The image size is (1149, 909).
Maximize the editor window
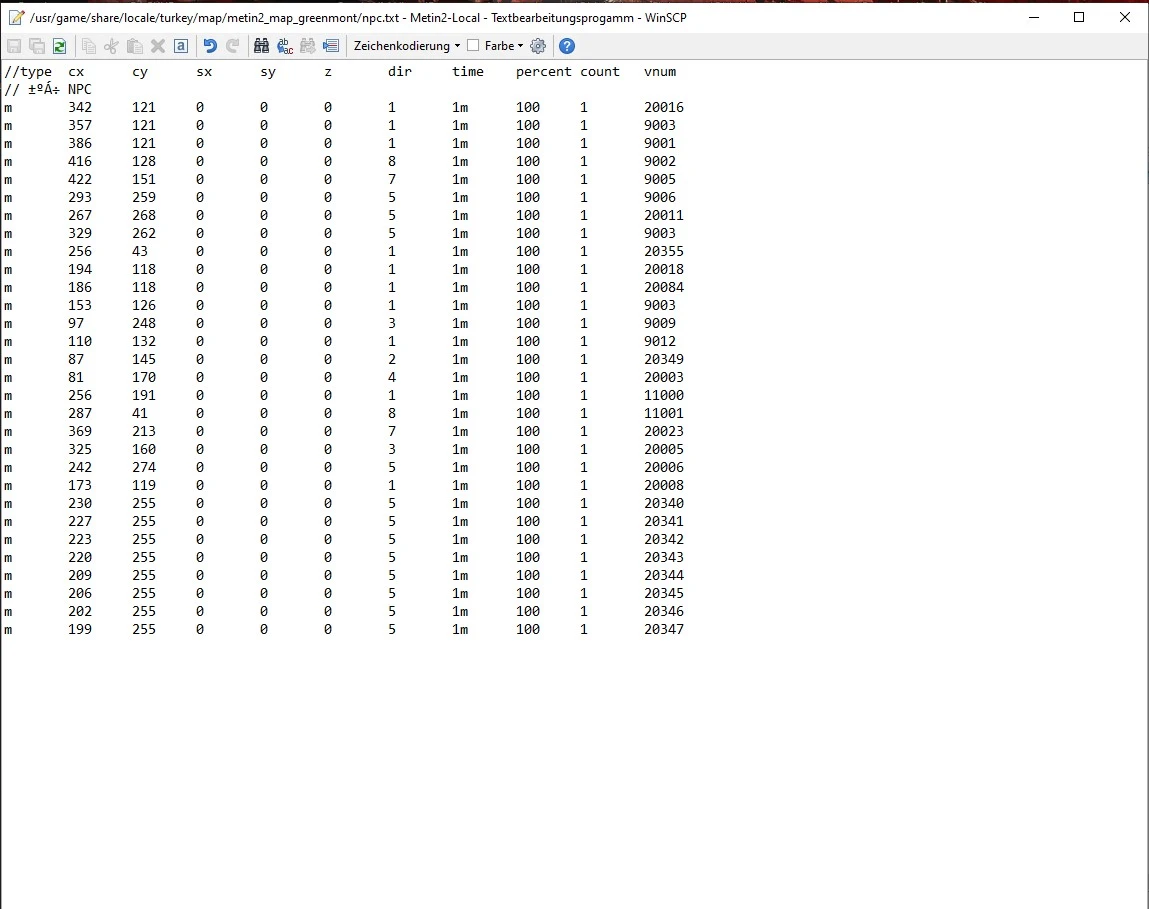1079,17
